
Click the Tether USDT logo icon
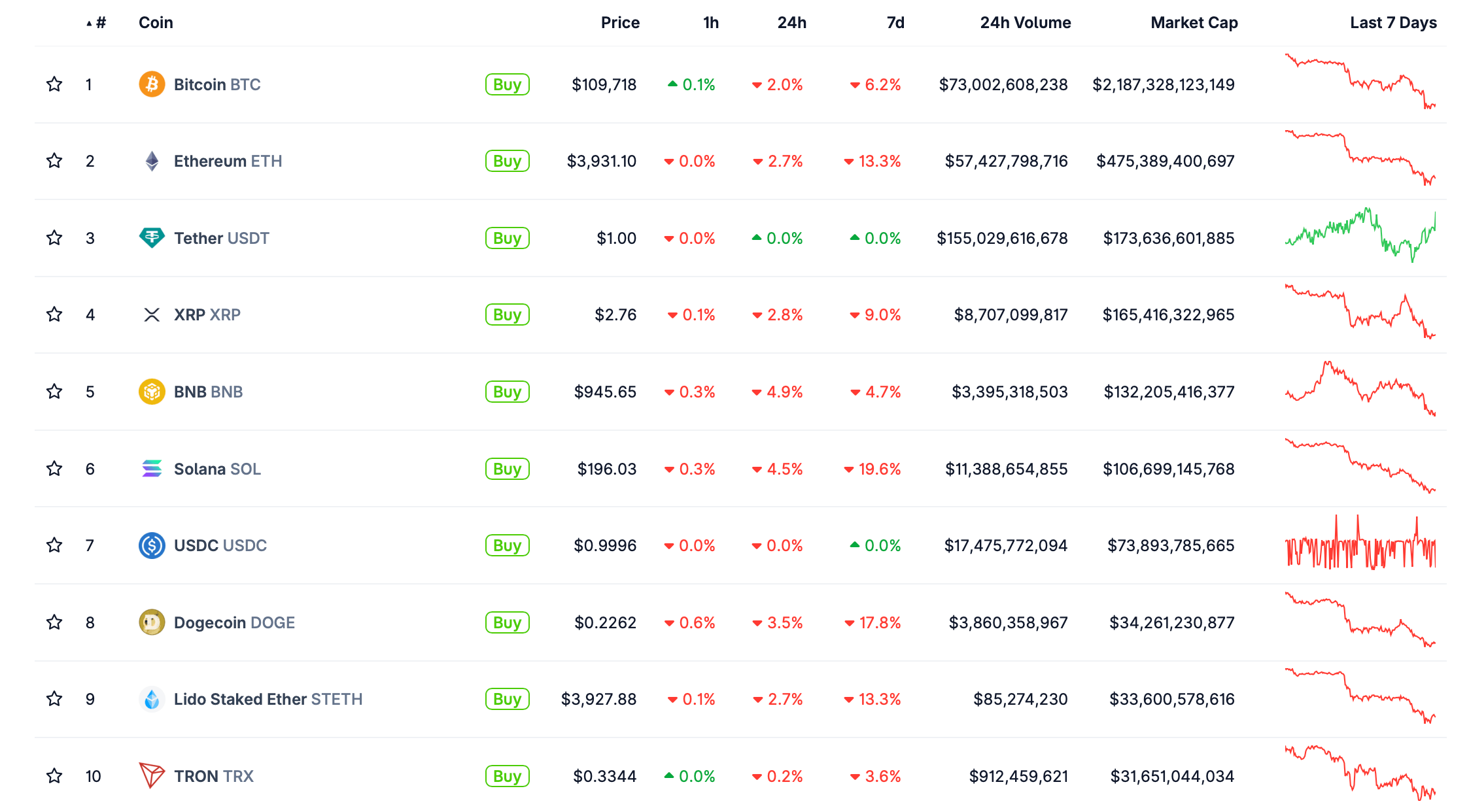point(152,238)
